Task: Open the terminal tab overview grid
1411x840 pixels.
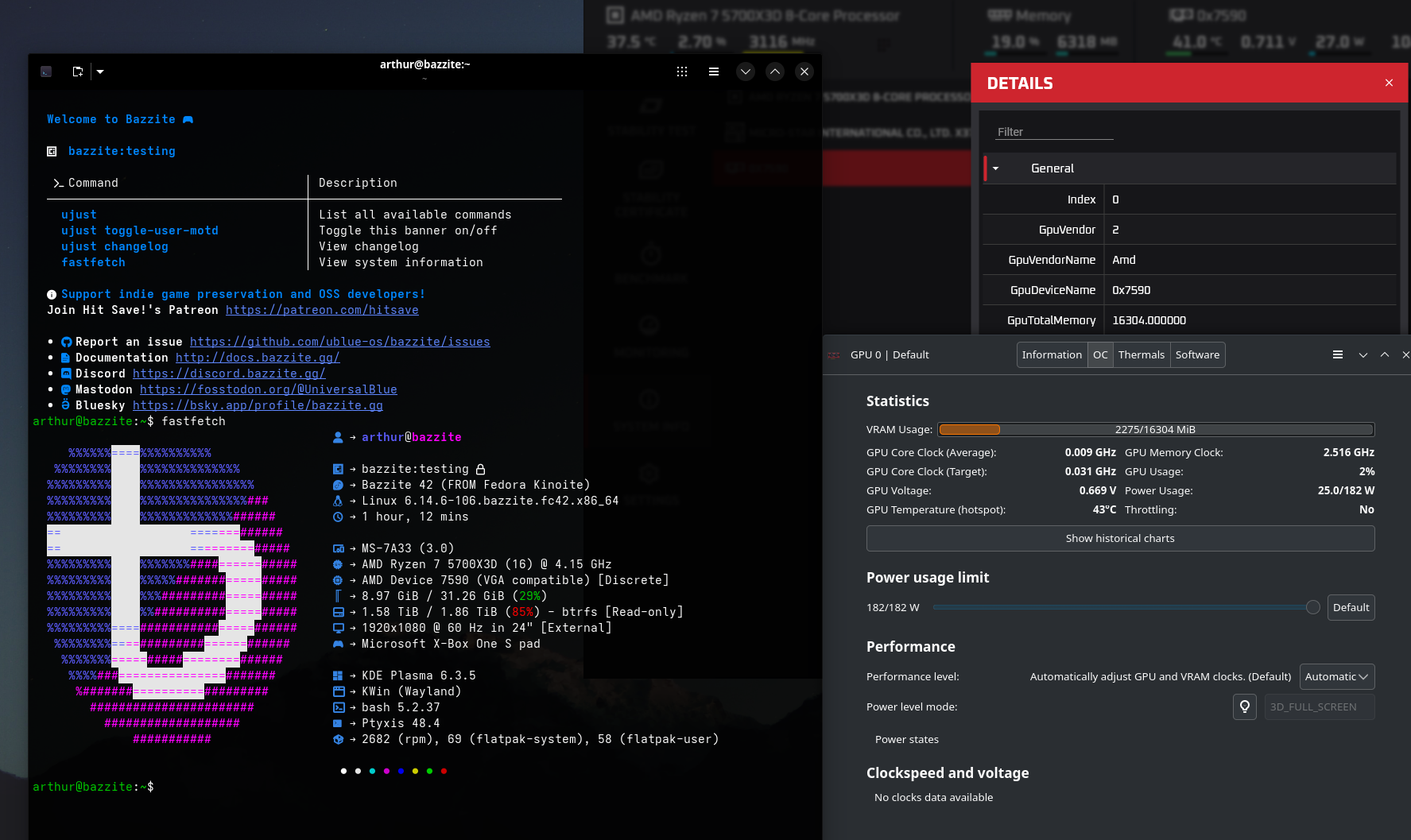Action: (682, 72)
